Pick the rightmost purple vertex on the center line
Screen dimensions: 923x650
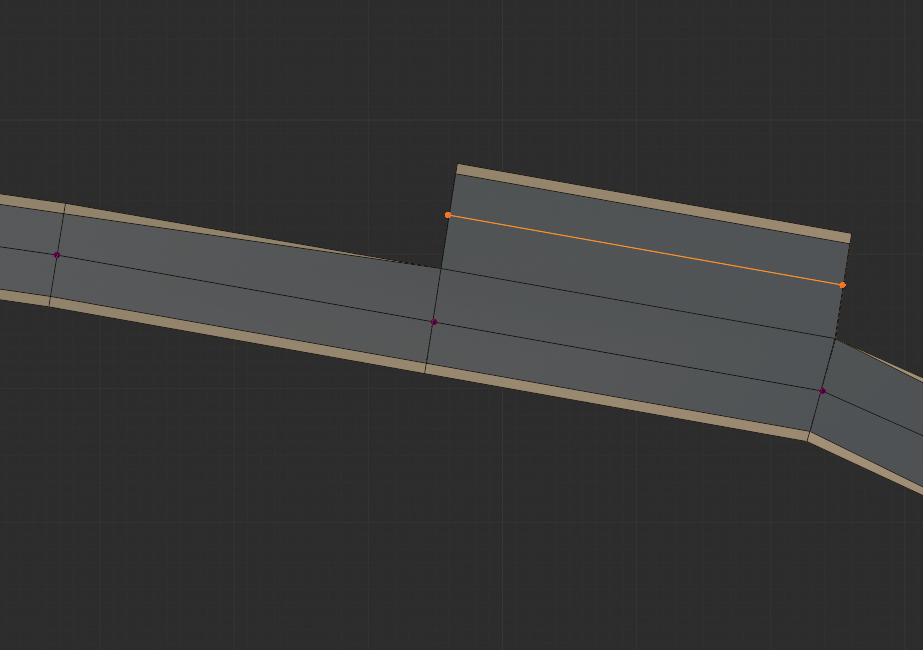click(x=823, y=391)
